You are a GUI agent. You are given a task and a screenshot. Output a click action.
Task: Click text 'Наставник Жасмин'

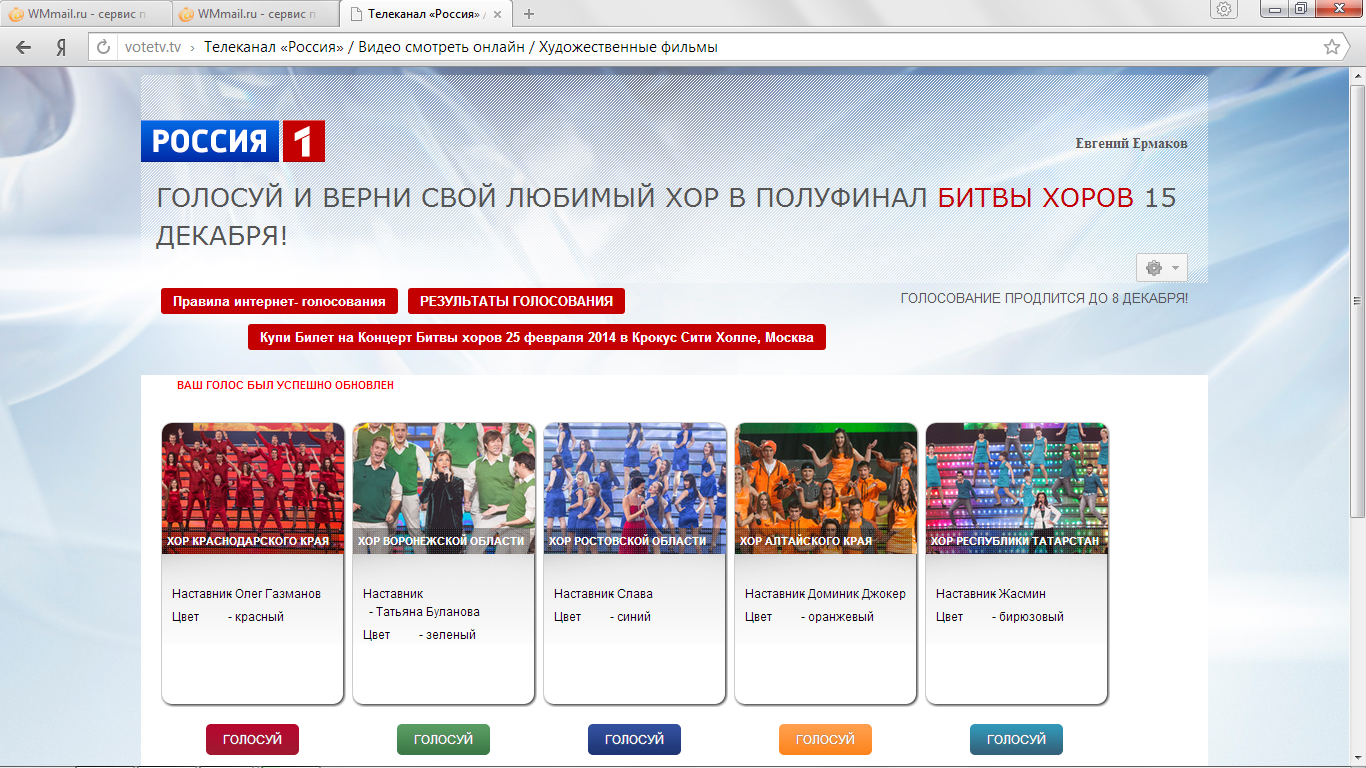pyautogui.click(x=991, y=594)
